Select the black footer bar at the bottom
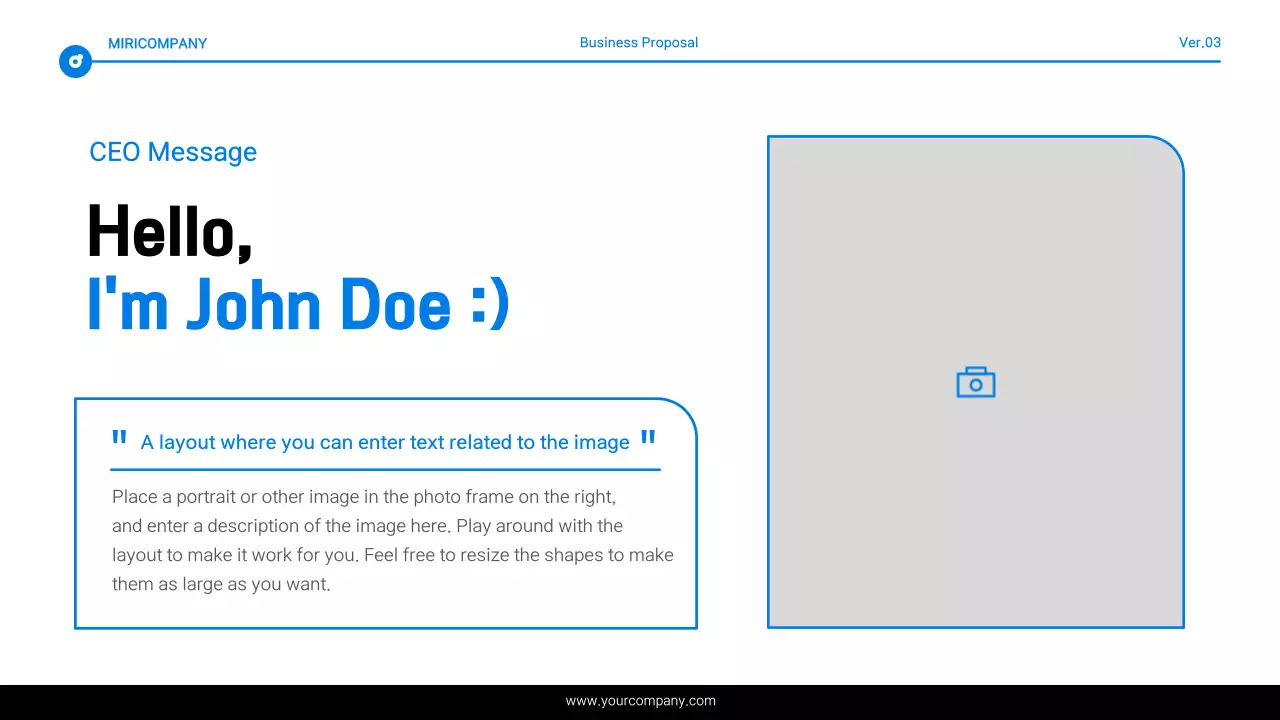Image resolution: width=1280 pixels, height=720 pixels. 640,701
